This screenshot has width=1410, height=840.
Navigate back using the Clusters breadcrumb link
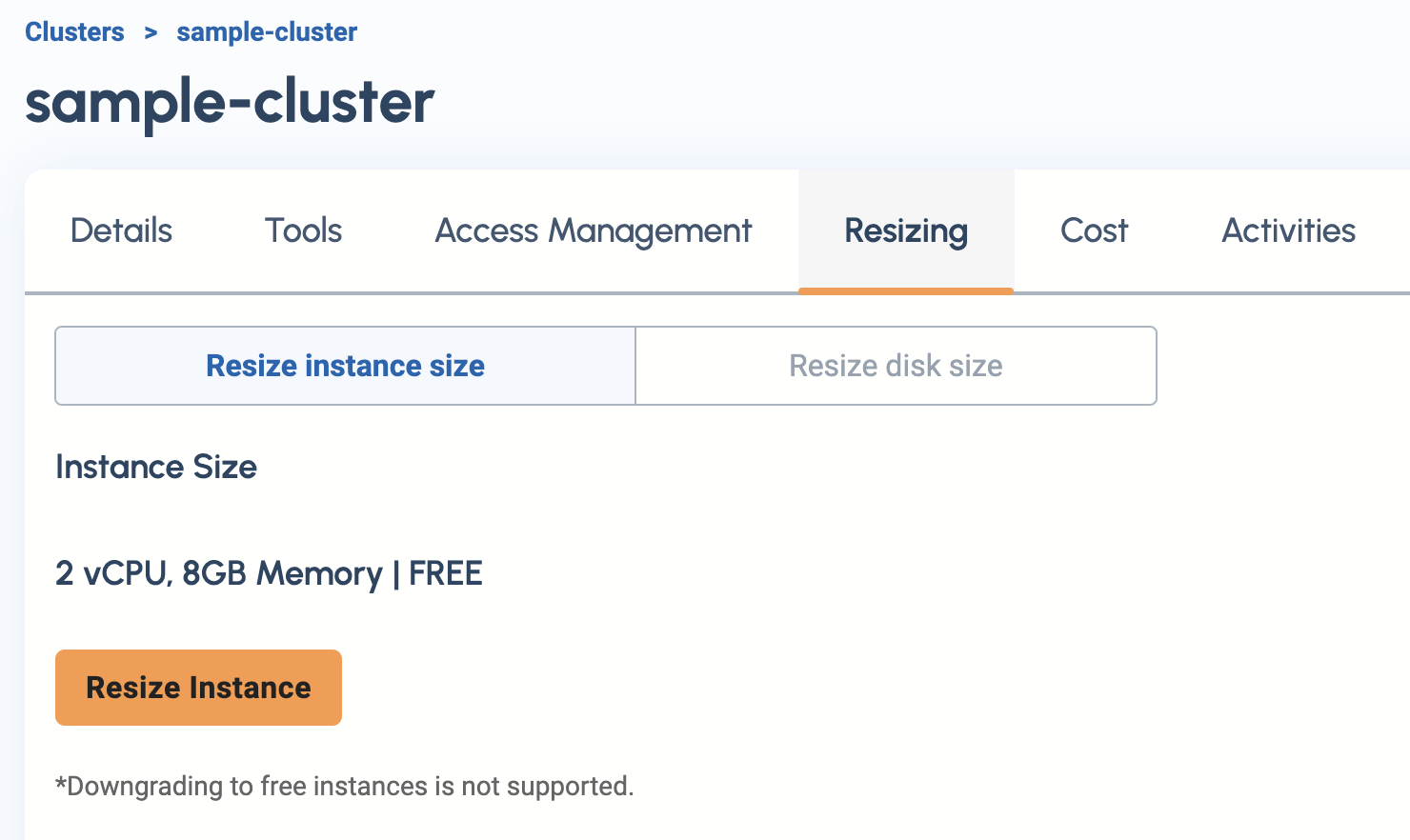pos(75,31)
